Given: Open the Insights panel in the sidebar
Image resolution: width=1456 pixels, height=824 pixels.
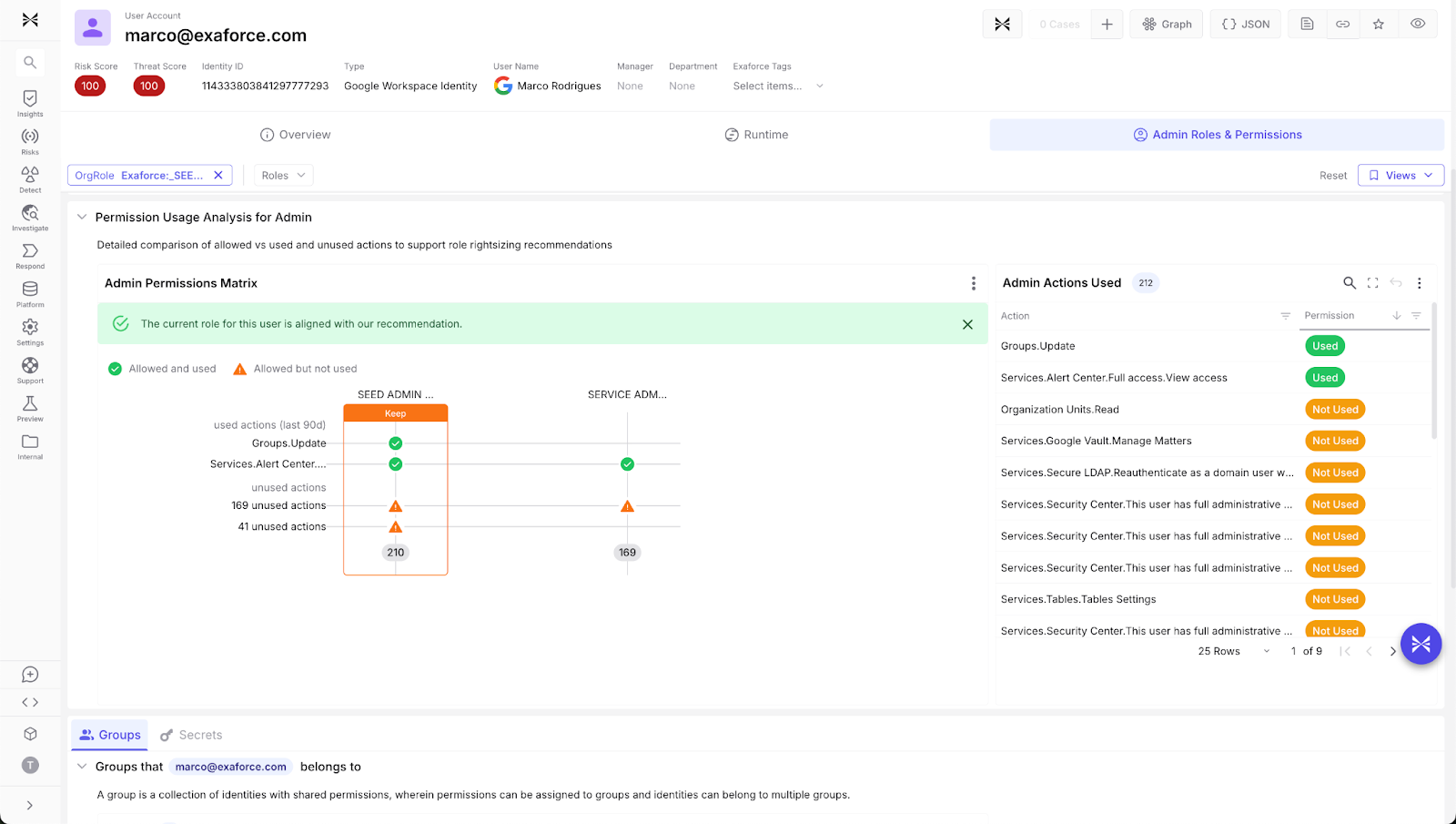Looking at the screenshot, I should tap(30, 100).
